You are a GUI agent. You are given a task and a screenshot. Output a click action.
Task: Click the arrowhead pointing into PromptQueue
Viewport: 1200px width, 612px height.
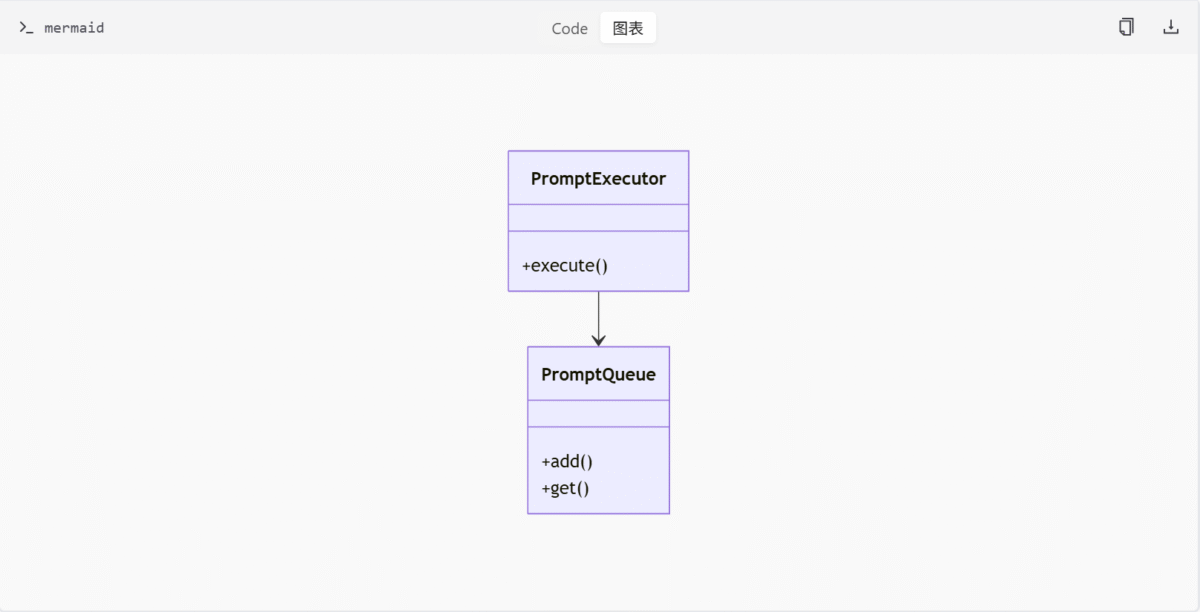[x=598, y=341]
